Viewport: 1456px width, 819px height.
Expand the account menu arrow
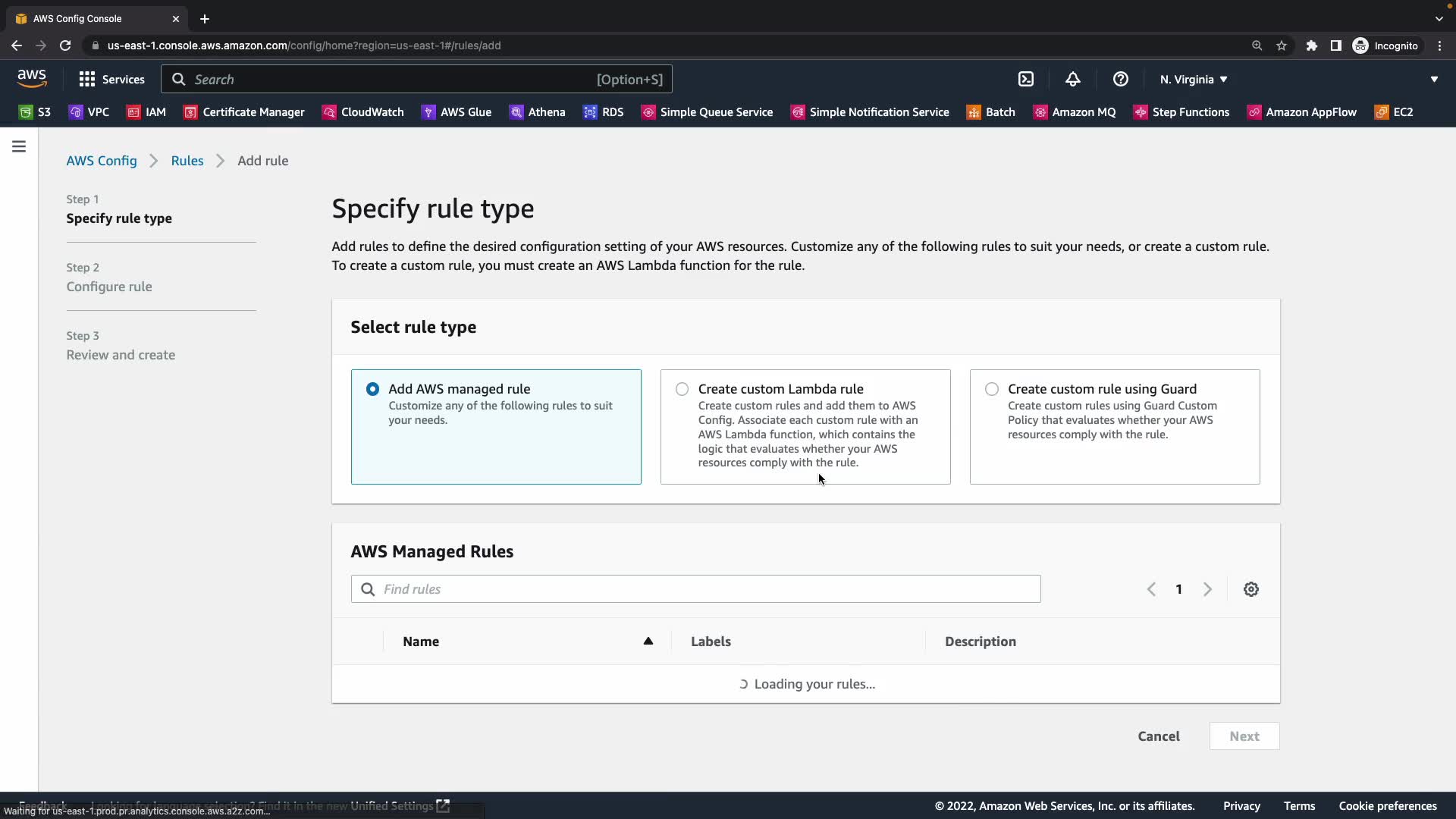coord(1433,79)
